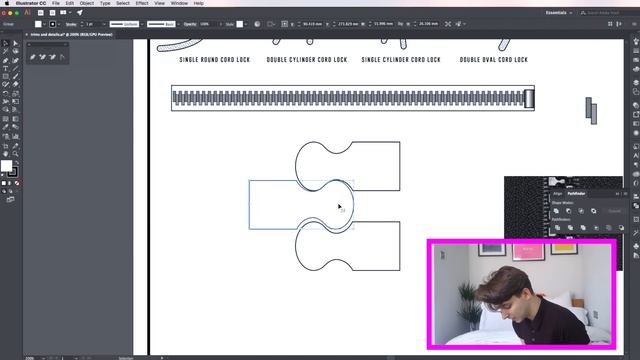Viewport: 640px width, 360px height.
Task: Select the Line Segment tool
Action: tap(16, 69)
